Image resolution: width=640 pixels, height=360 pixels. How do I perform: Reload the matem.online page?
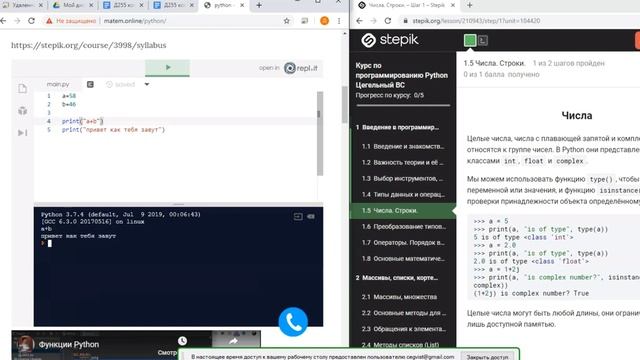31,21
